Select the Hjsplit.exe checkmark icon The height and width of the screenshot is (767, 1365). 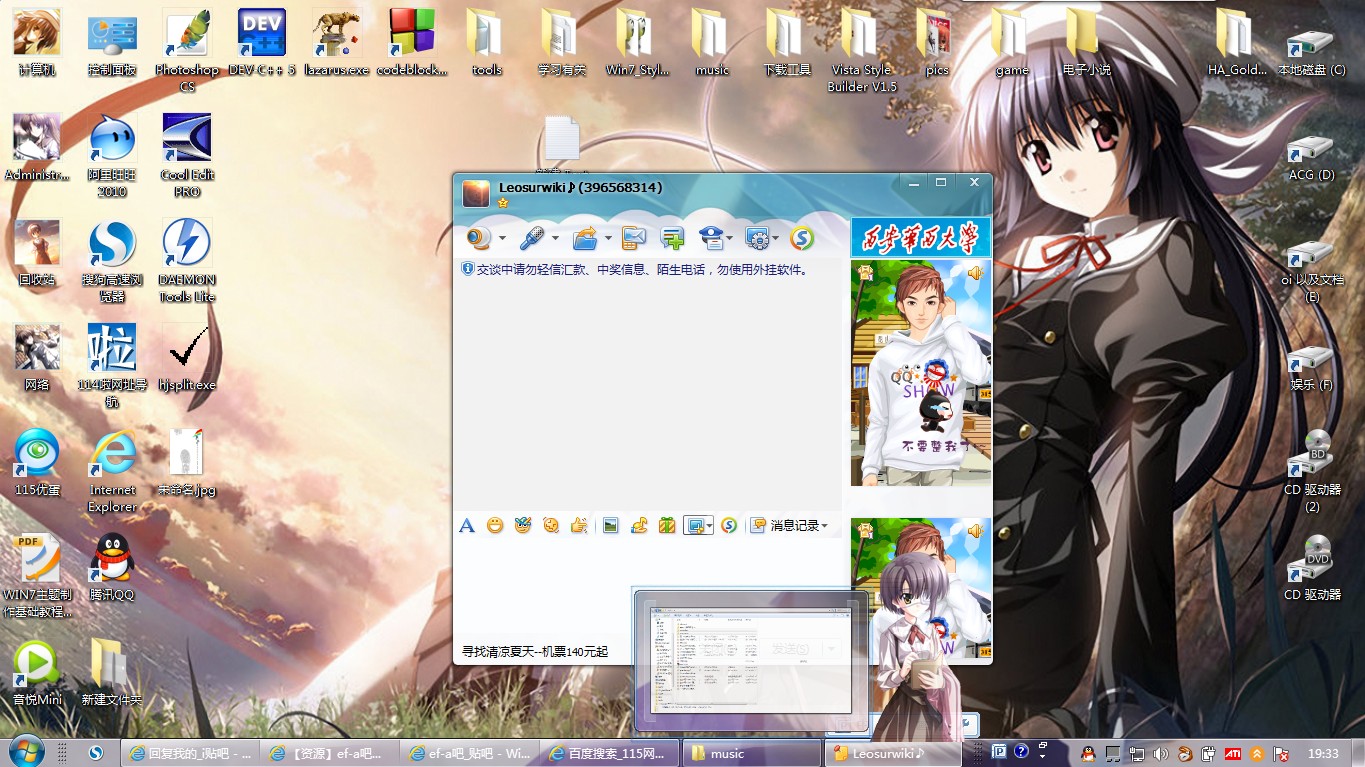point(187,357)
